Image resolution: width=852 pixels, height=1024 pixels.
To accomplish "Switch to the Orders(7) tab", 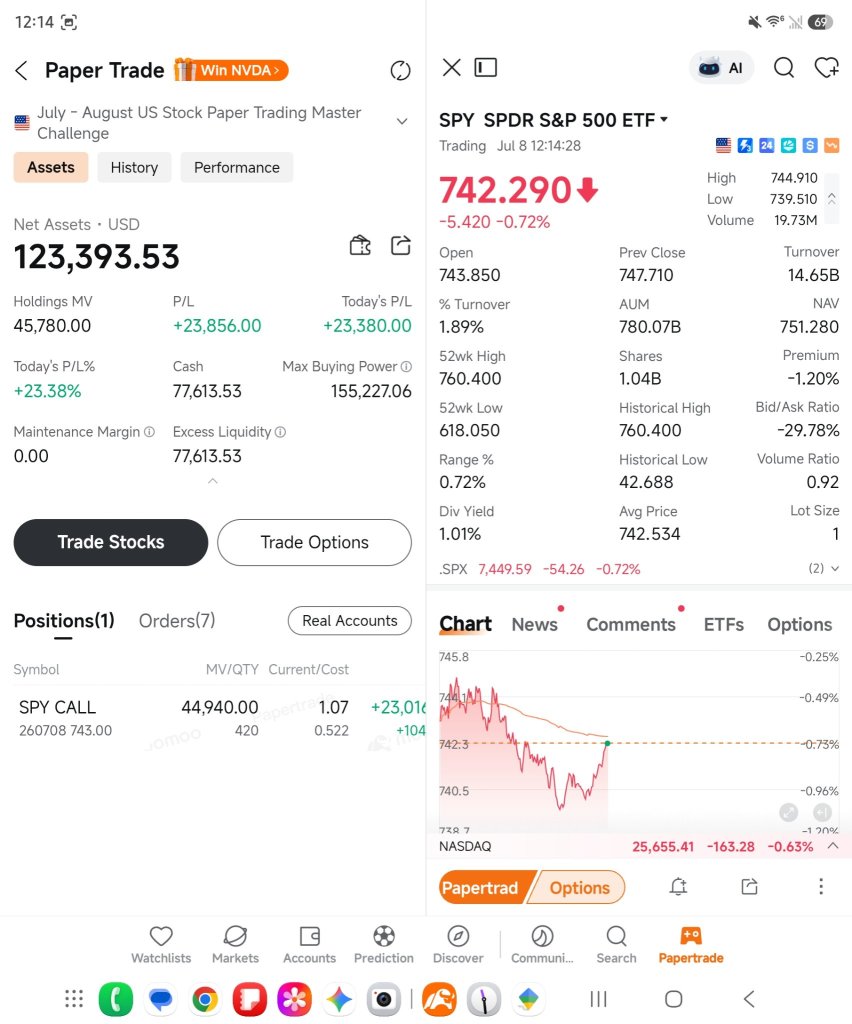I will coord(177,620).
